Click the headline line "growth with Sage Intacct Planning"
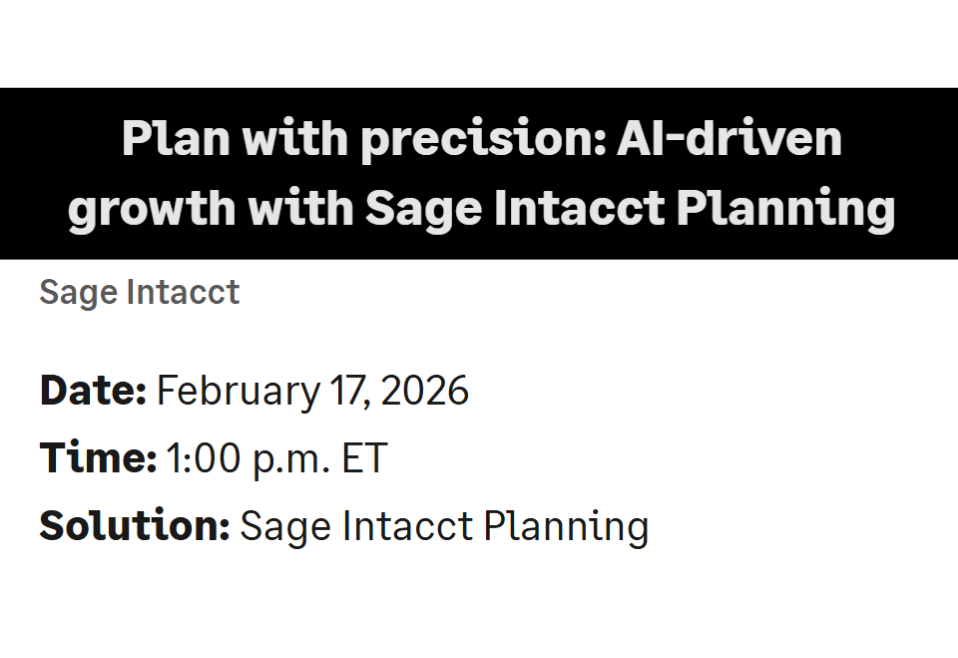 (481, 209)
